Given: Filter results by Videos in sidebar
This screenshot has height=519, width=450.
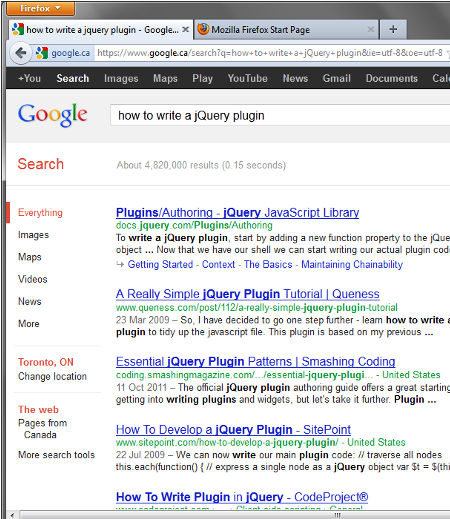Looking at the screenshot, I should (33, 279).
